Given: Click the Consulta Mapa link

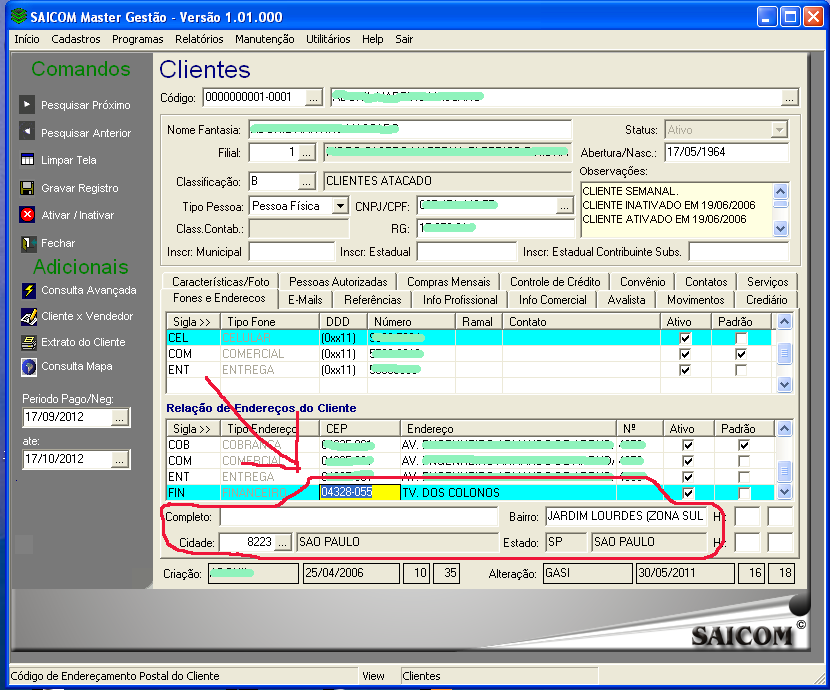Looking at the screenshot, I should tap(77, 366).
